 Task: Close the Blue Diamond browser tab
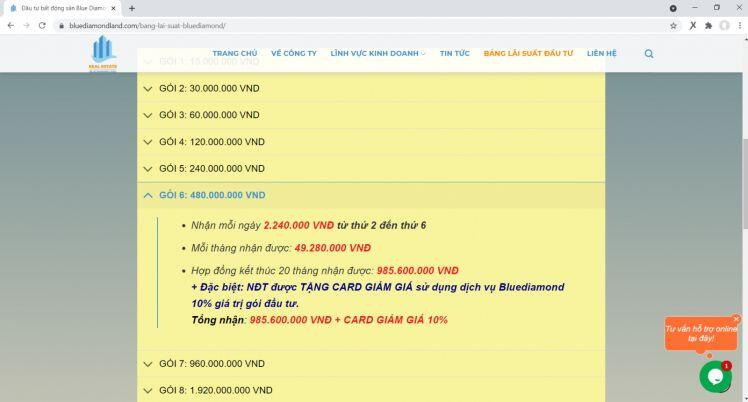point(113,8)
